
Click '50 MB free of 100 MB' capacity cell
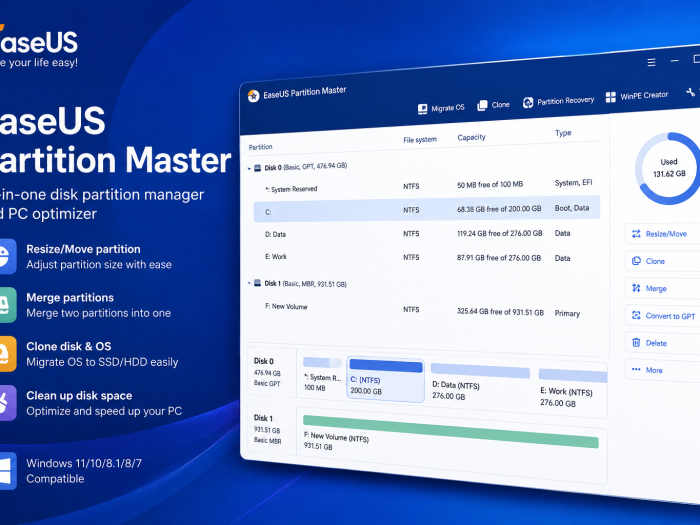[490, 184]
